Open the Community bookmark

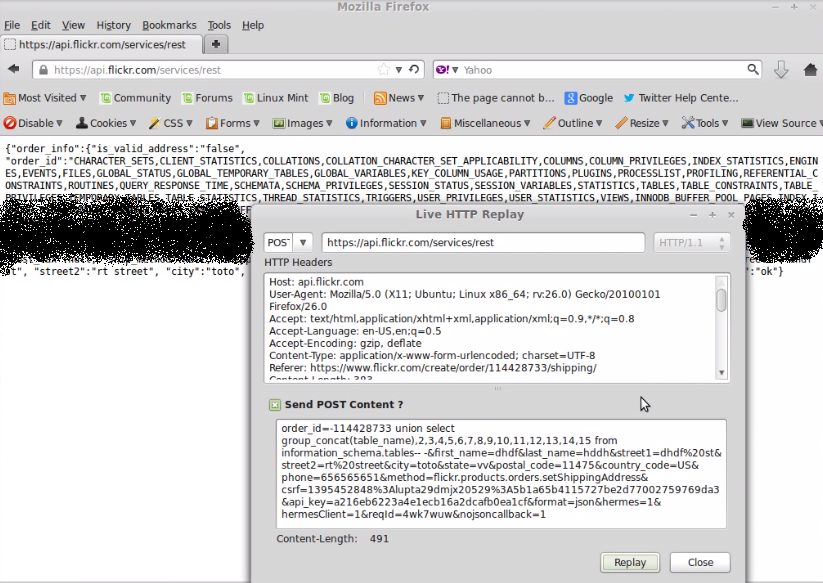(135, 98)
